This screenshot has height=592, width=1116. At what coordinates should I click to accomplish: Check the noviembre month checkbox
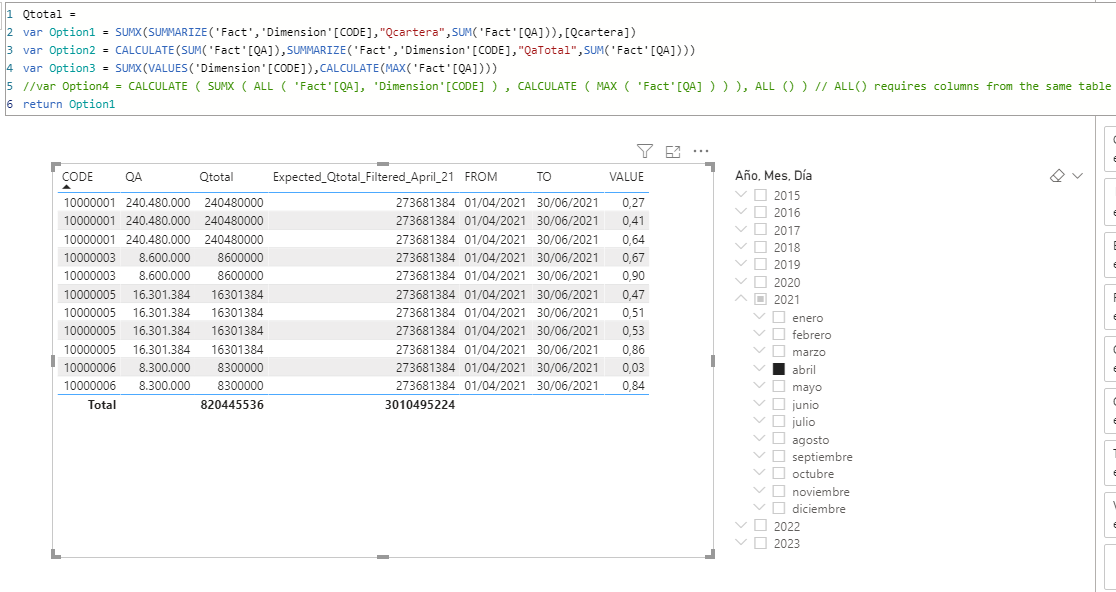[779, 491]
